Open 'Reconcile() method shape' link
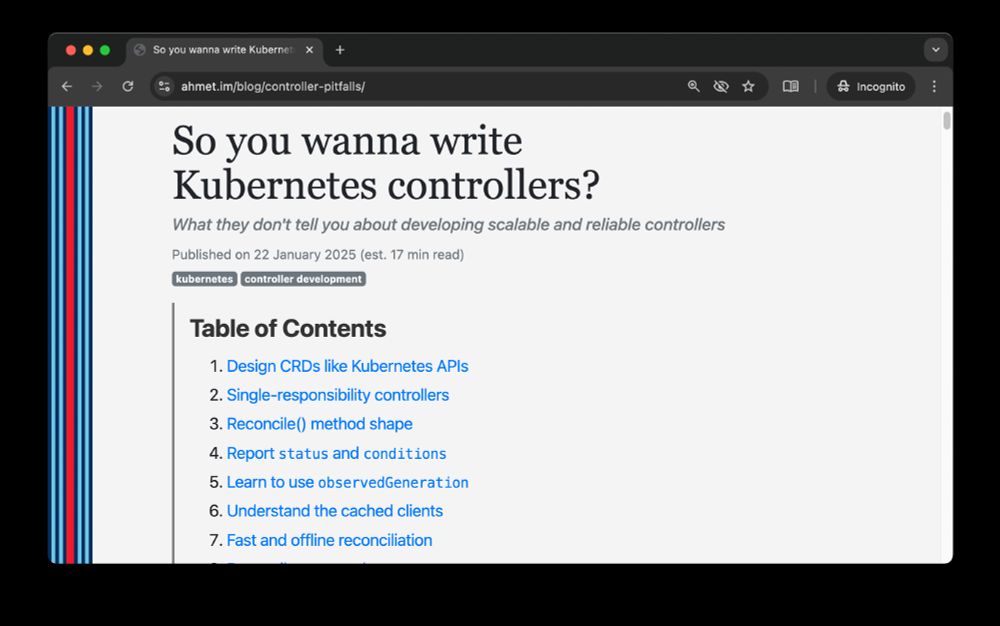The image size is (1000, 626). pyautogui.click(x=320, y=424)
